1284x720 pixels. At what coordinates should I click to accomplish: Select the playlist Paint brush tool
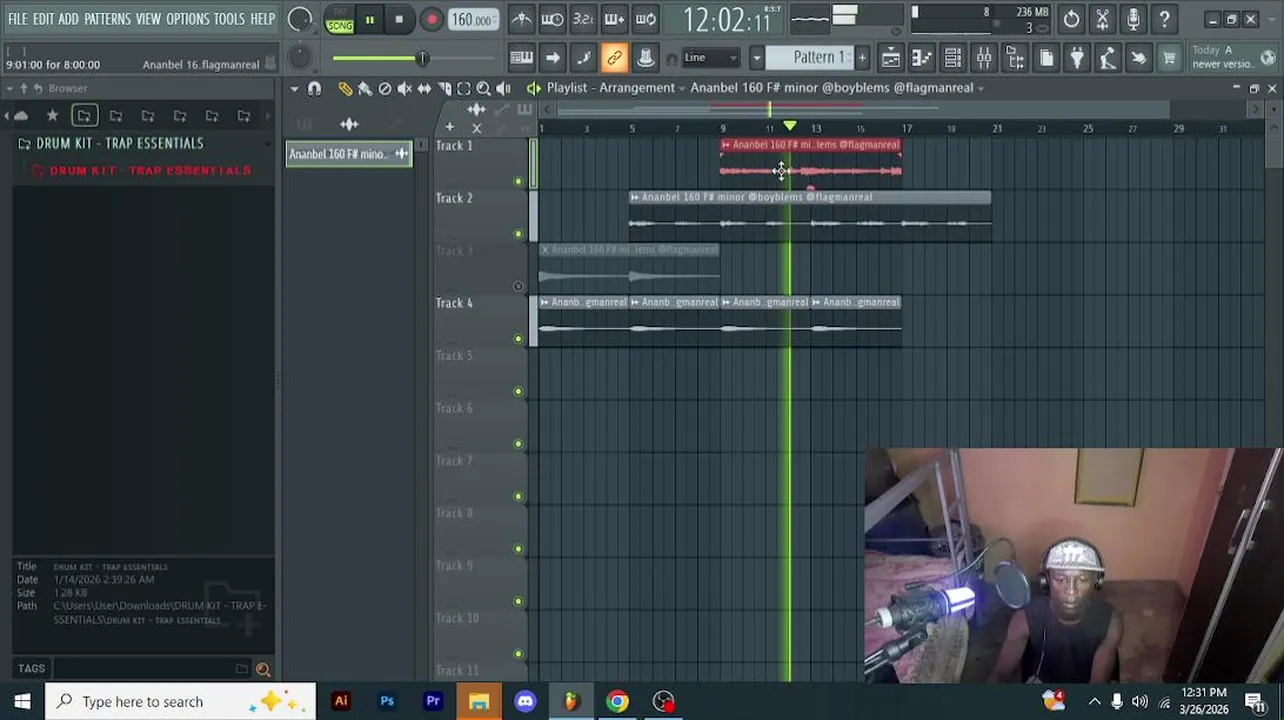click(x=365, y=89)
